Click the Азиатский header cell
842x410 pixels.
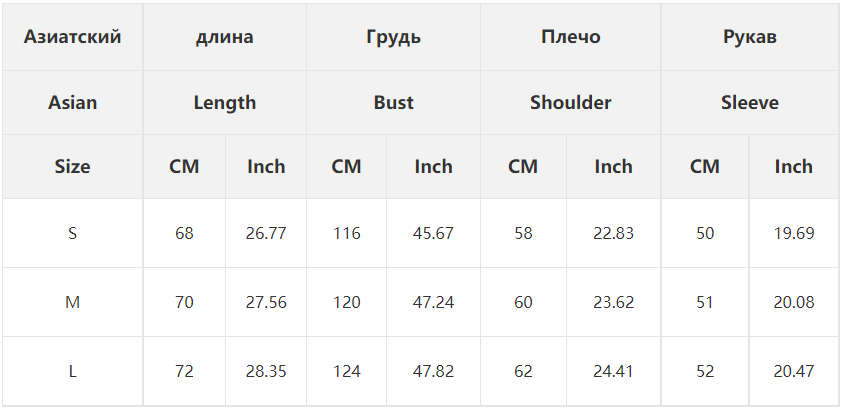point(72,37)
